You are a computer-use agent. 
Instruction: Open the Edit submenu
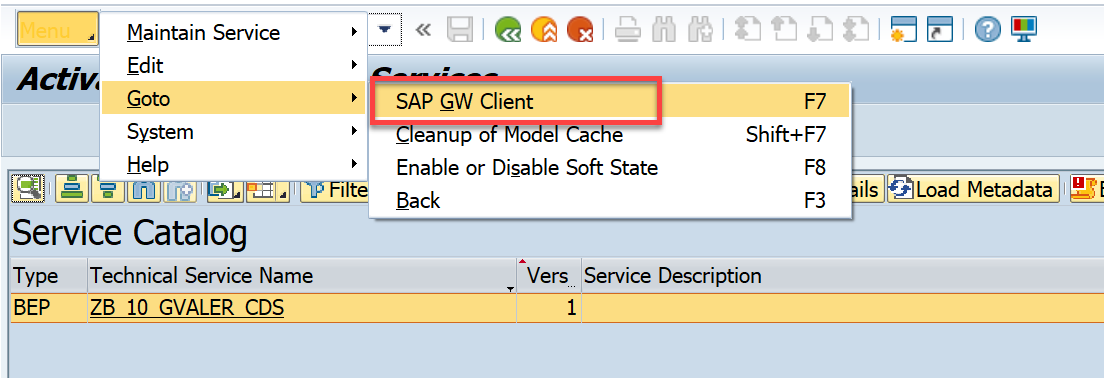[234, 65]
